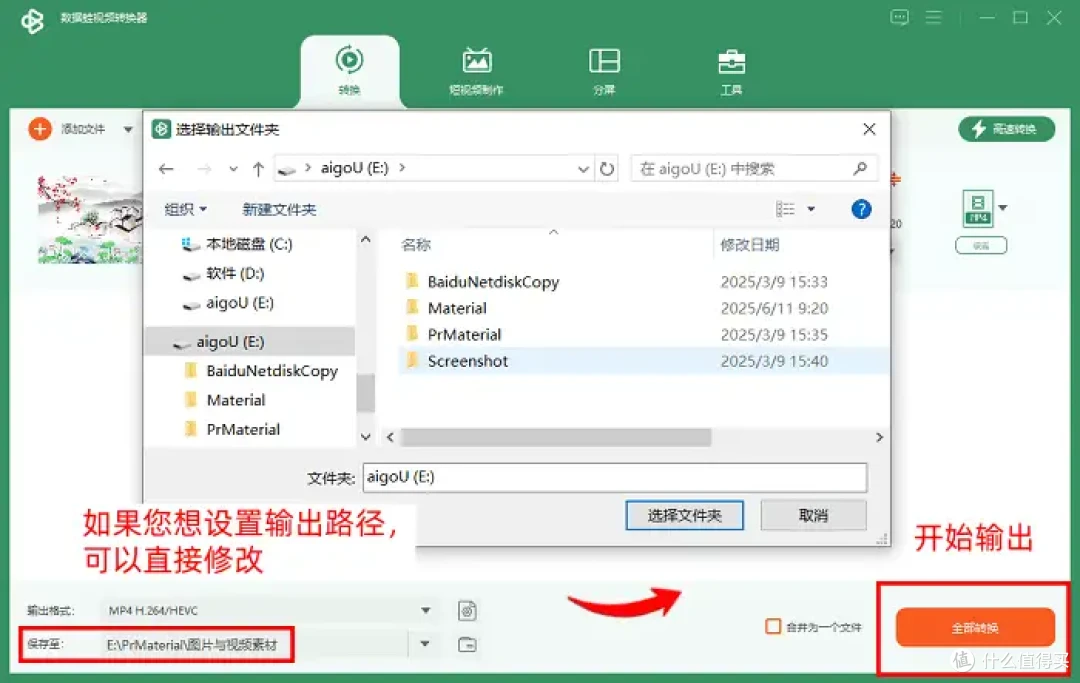Open recent locations dropdown chevron
Viewport: 1080px width, 683px height.
(x=233, y=169)
